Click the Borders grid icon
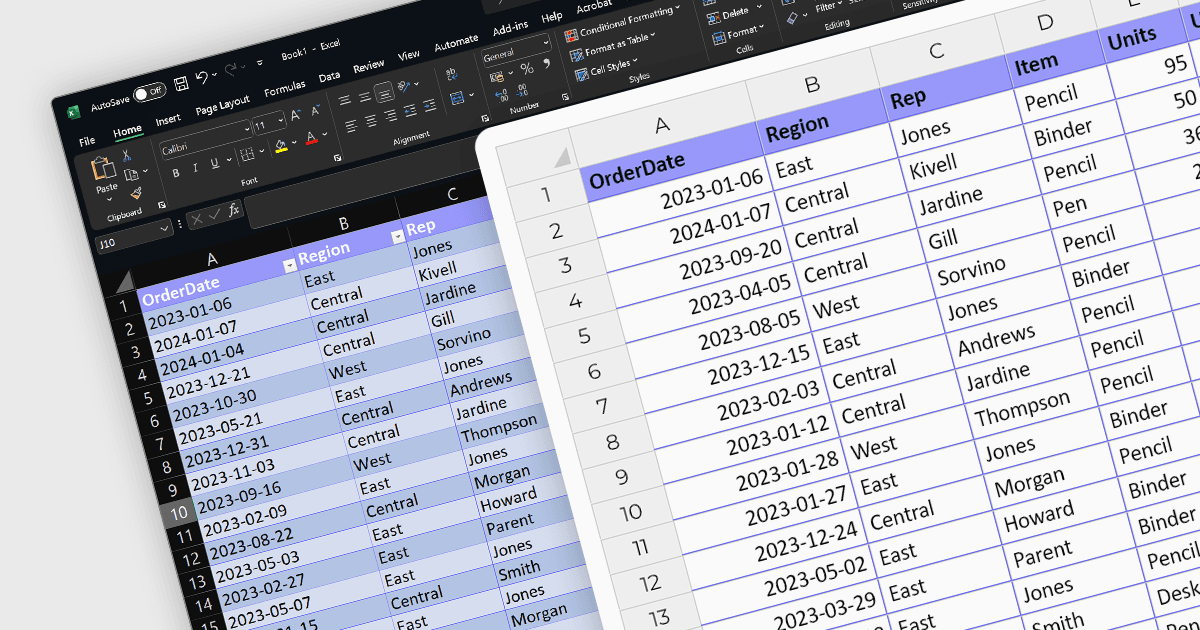 coord(248,154)
